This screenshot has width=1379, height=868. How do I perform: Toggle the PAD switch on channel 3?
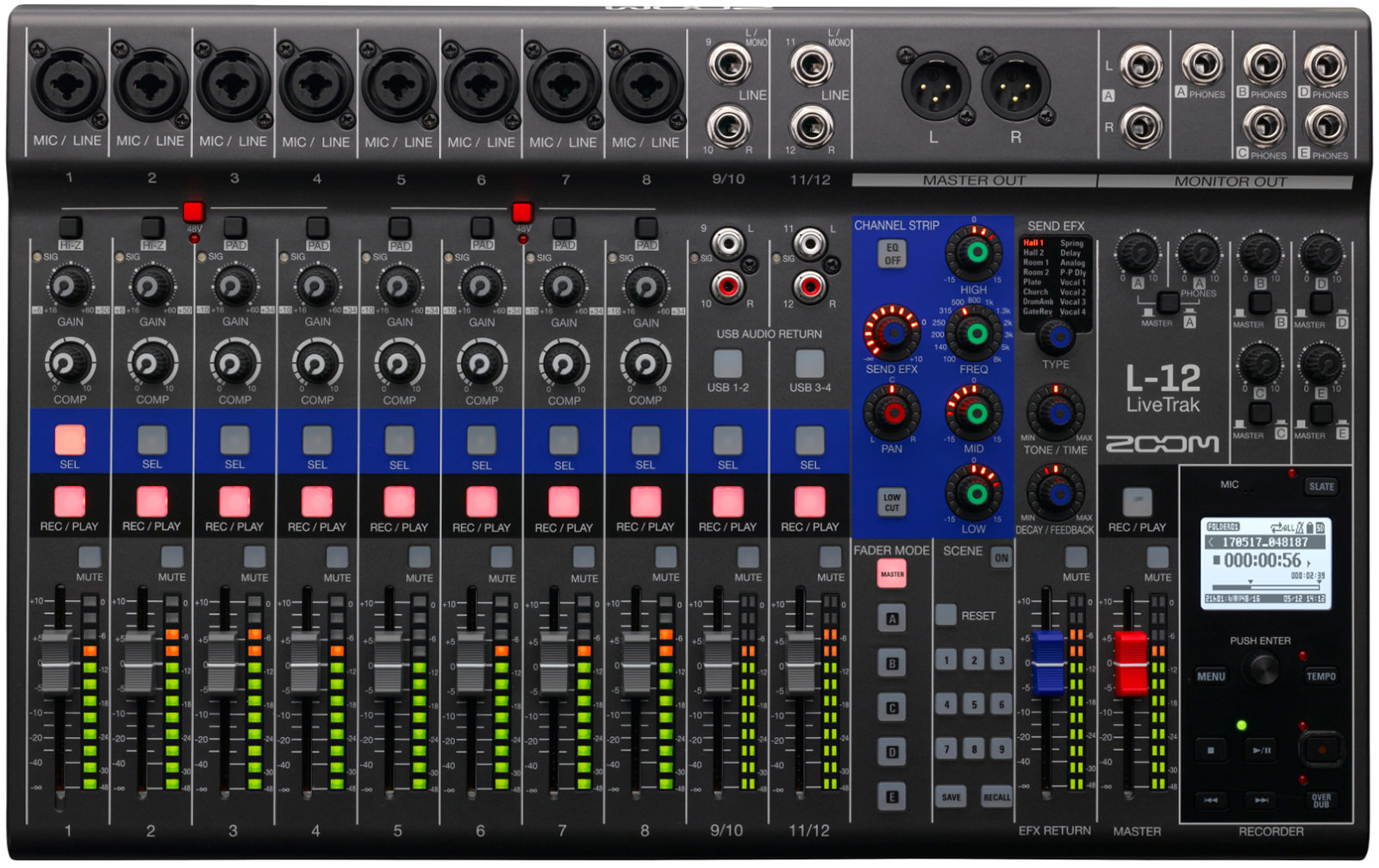pyautogui.click(x=235, y=227)
